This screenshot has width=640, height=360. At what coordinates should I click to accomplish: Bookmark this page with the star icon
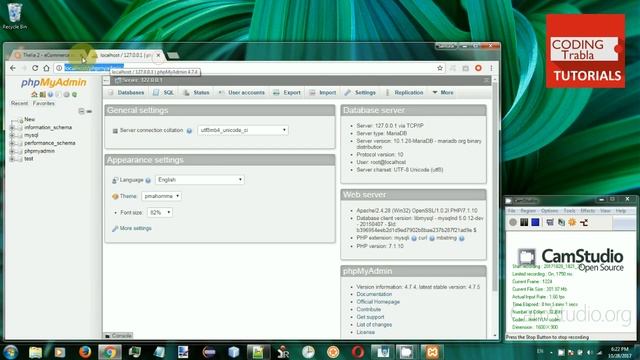coord(440,68)
